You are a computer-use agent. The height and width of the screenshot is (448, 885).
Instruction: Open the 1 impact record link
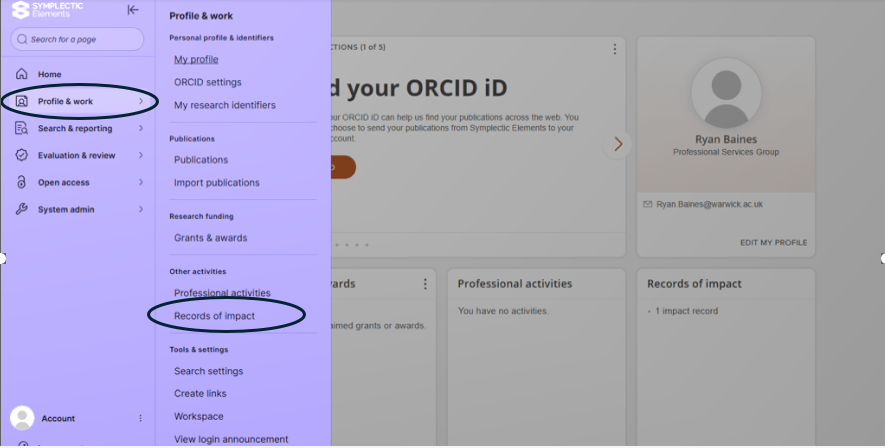pyautogui.click(x=686, y=311)
